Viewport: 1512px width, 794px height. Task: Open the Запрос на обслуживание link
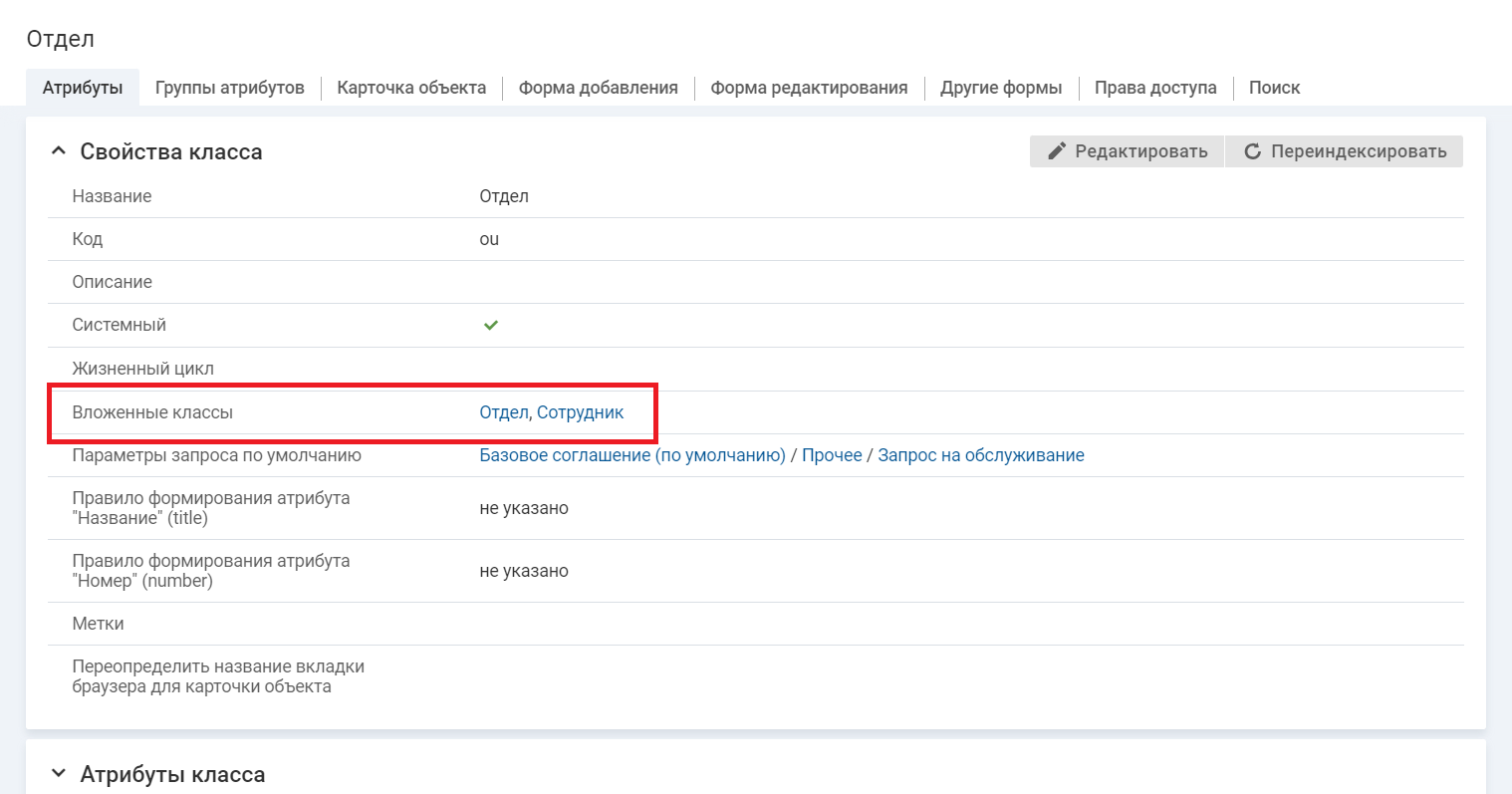point(980,455)
